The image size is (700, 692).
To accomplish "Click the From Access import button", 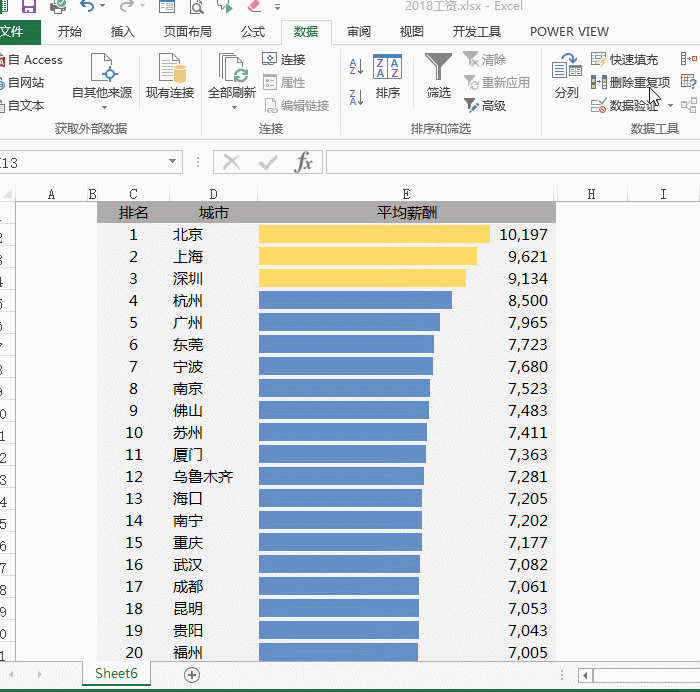I will [34, 60].
